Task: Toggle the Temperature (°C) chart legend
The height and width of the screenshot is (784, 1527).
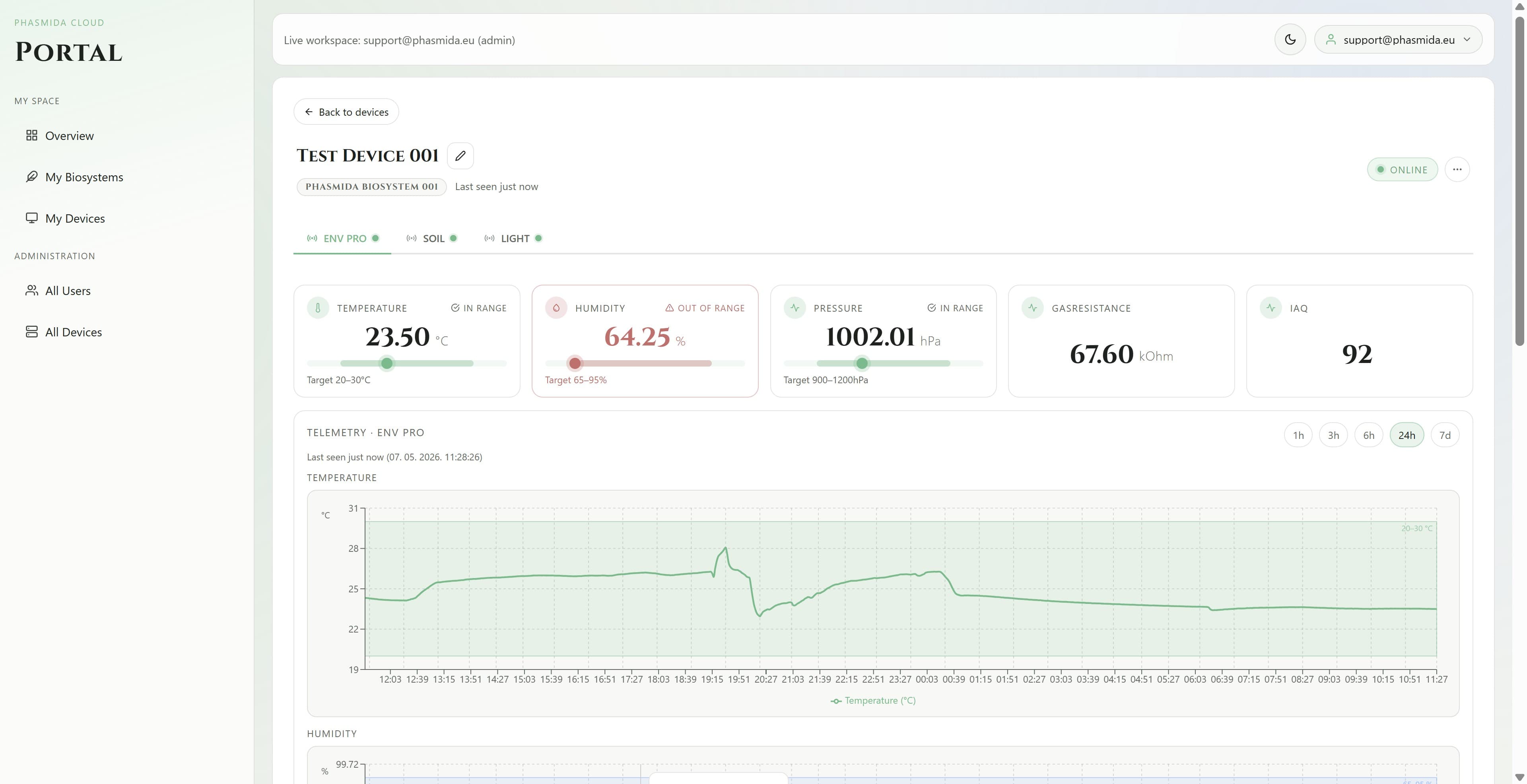Action: pos(873,701)
